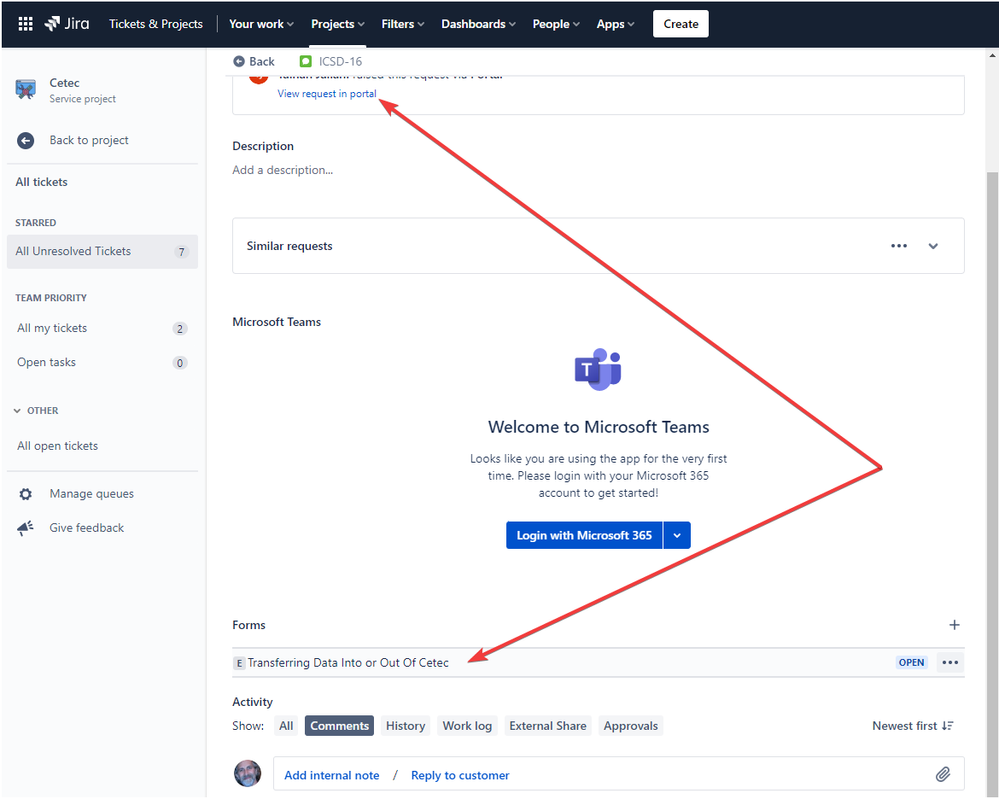Click the Back to project arrow icon
This screenshot has height=798, width=999.
(25, 141)
